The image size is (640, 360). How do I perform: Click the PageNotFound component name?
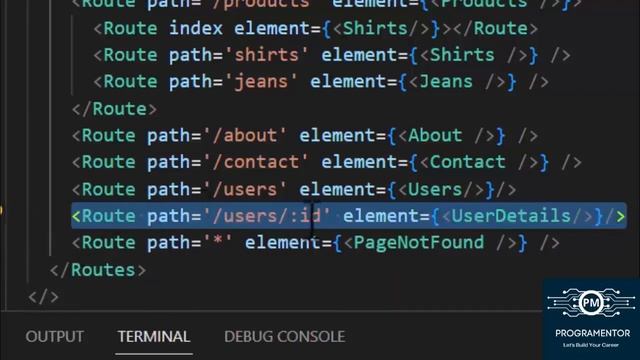pos(419,243)
